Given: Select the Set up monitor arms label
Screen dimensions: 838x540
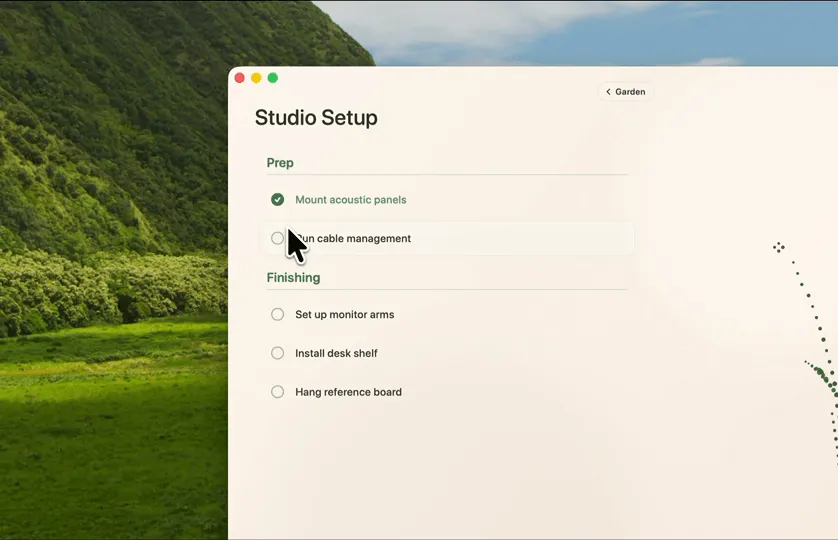Looking at the screenshot, I should 345,314.
